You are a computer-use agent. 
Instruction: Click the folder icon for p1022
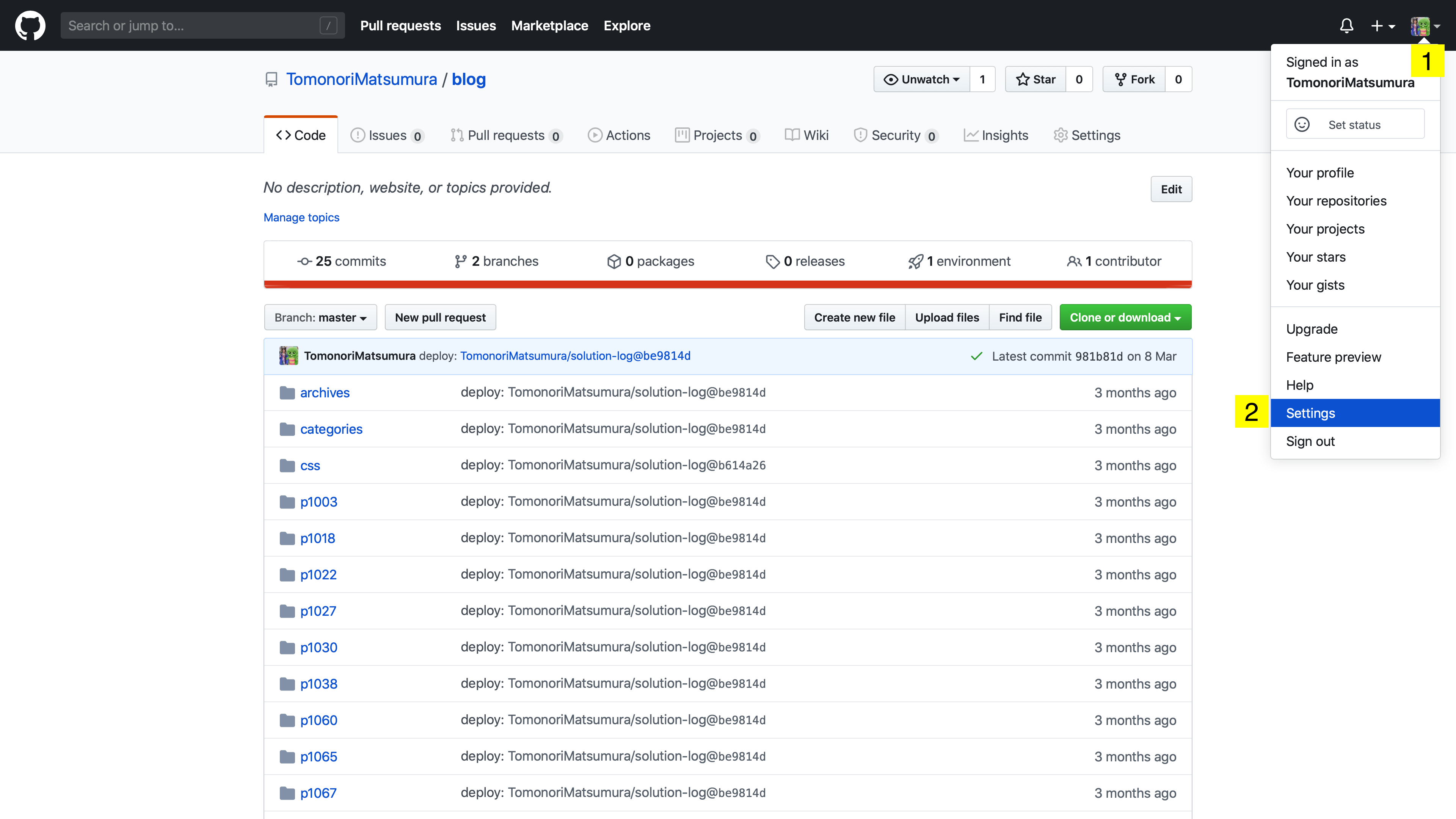287,574
